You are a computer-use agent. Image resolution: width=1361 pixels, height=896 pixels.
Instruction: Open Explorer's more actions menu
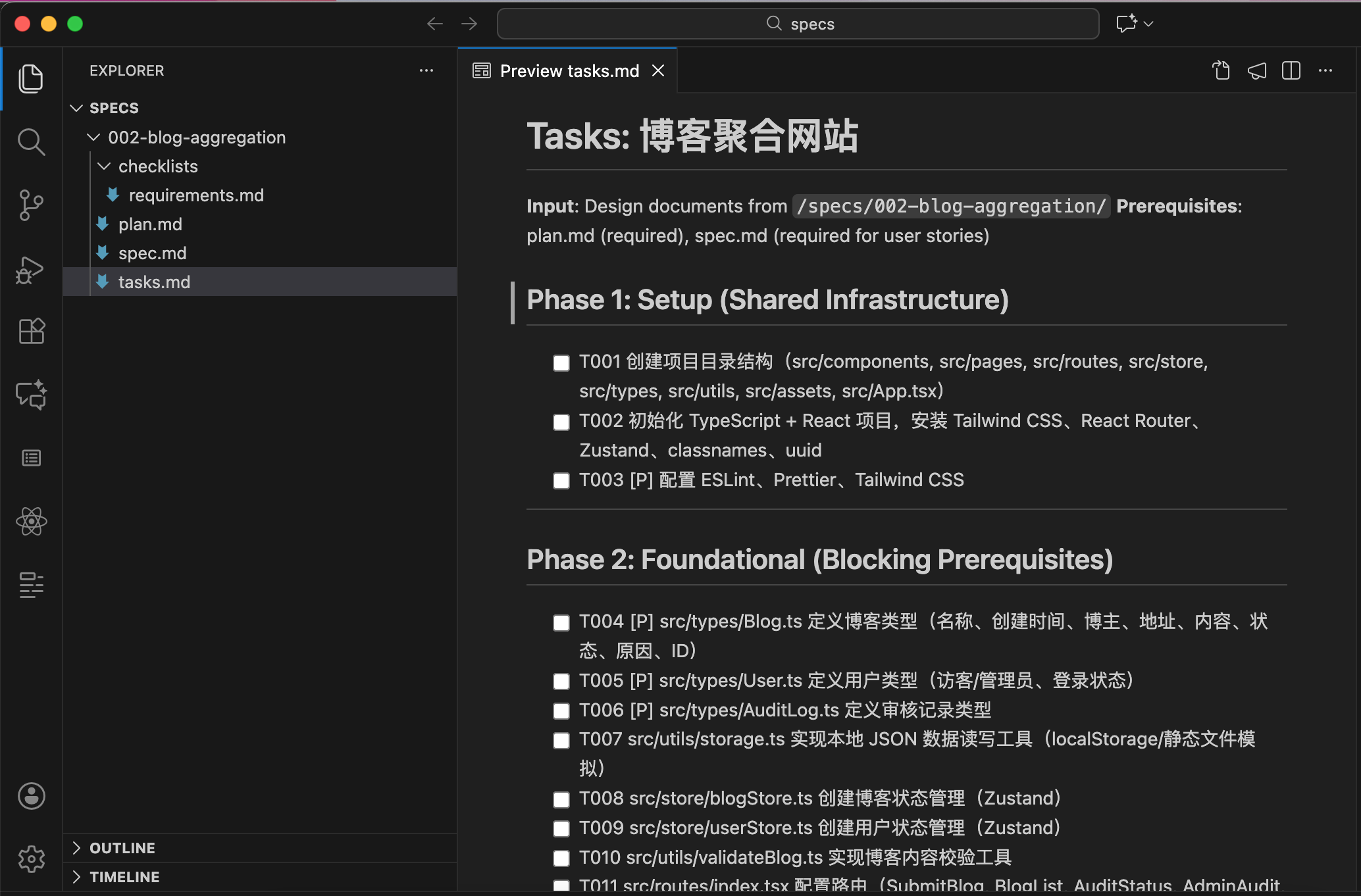pyautogui.click(x=426, y=70)
